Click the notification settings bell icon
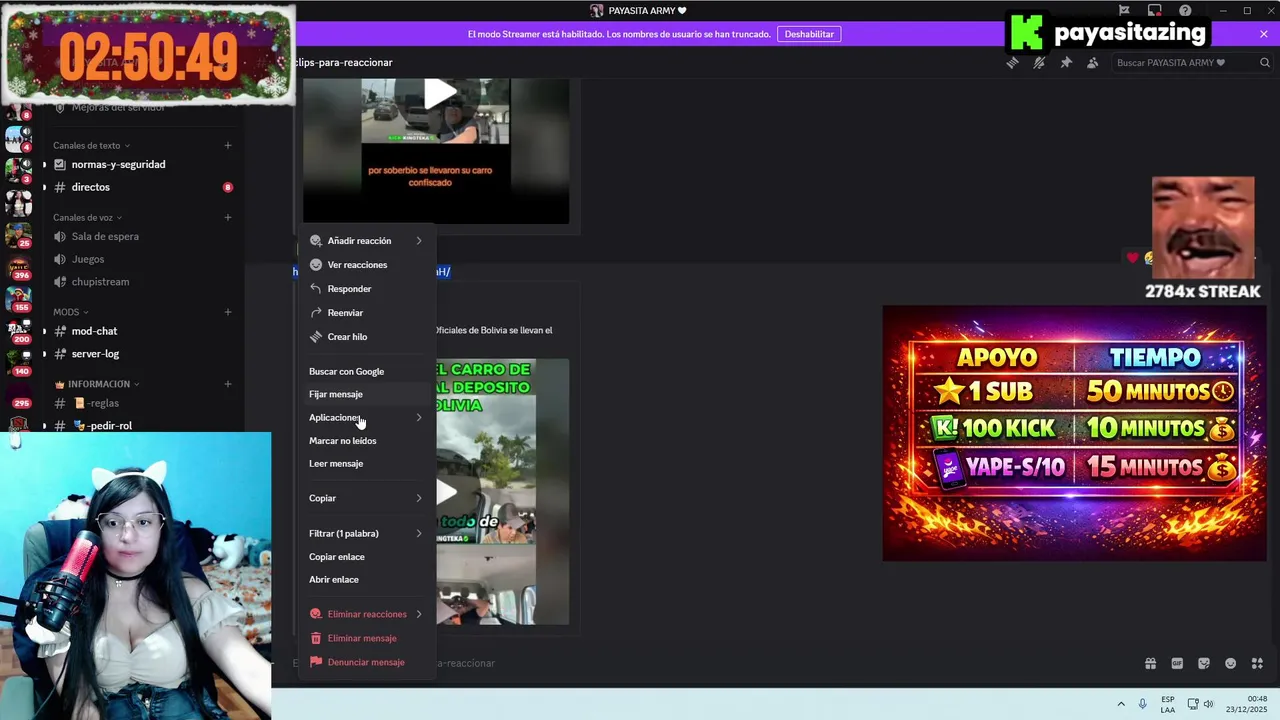 [x=1039, y=62]
